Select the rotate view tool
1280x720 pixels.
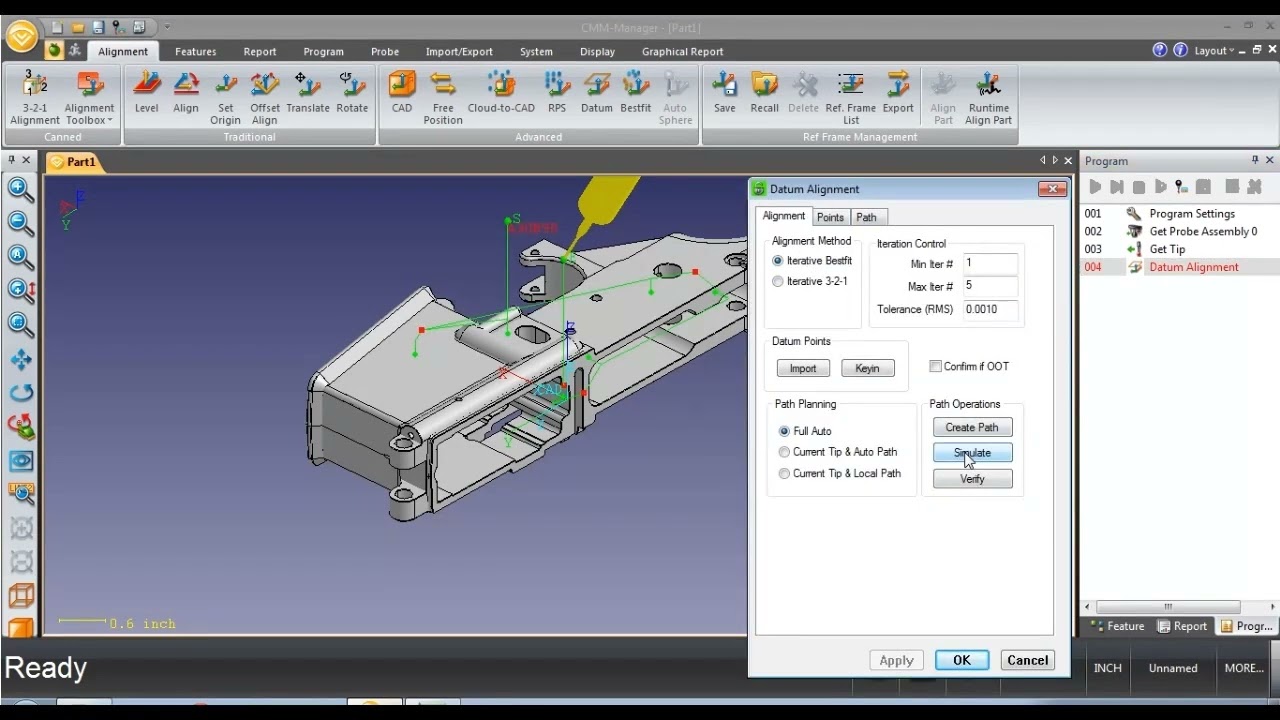(21, 393)
